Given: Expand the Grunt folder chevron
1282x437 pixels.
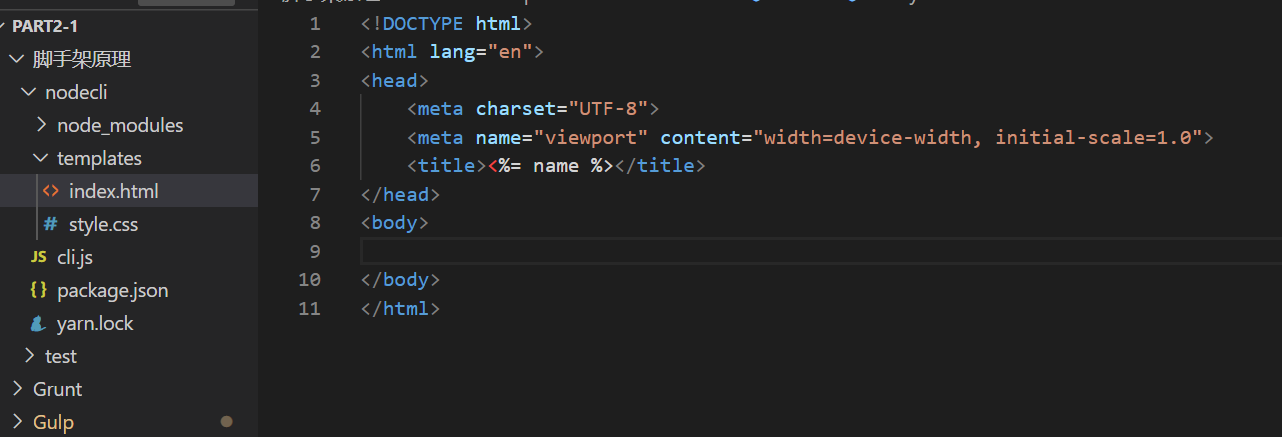Looking at the screenshot, I should point(17,389).
